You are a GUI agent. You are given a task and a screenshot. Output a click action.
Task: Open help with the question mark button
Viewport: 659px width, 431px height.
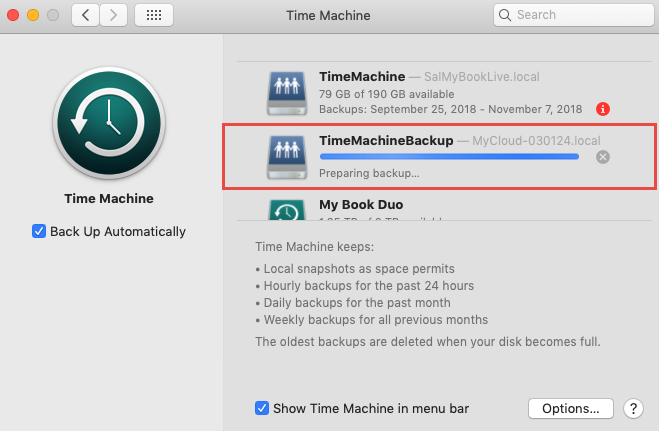click(x=633, y=408)
